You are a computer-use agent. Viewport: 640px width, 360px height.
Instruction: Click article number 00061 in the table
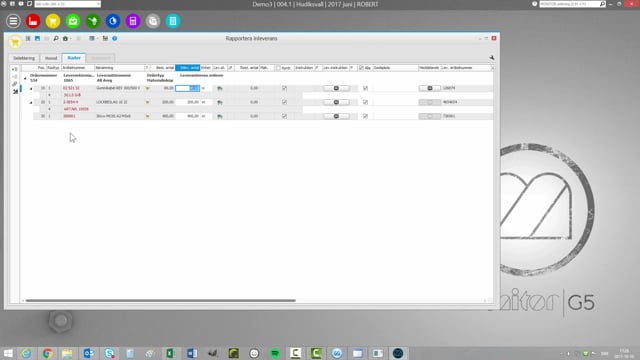69,116
